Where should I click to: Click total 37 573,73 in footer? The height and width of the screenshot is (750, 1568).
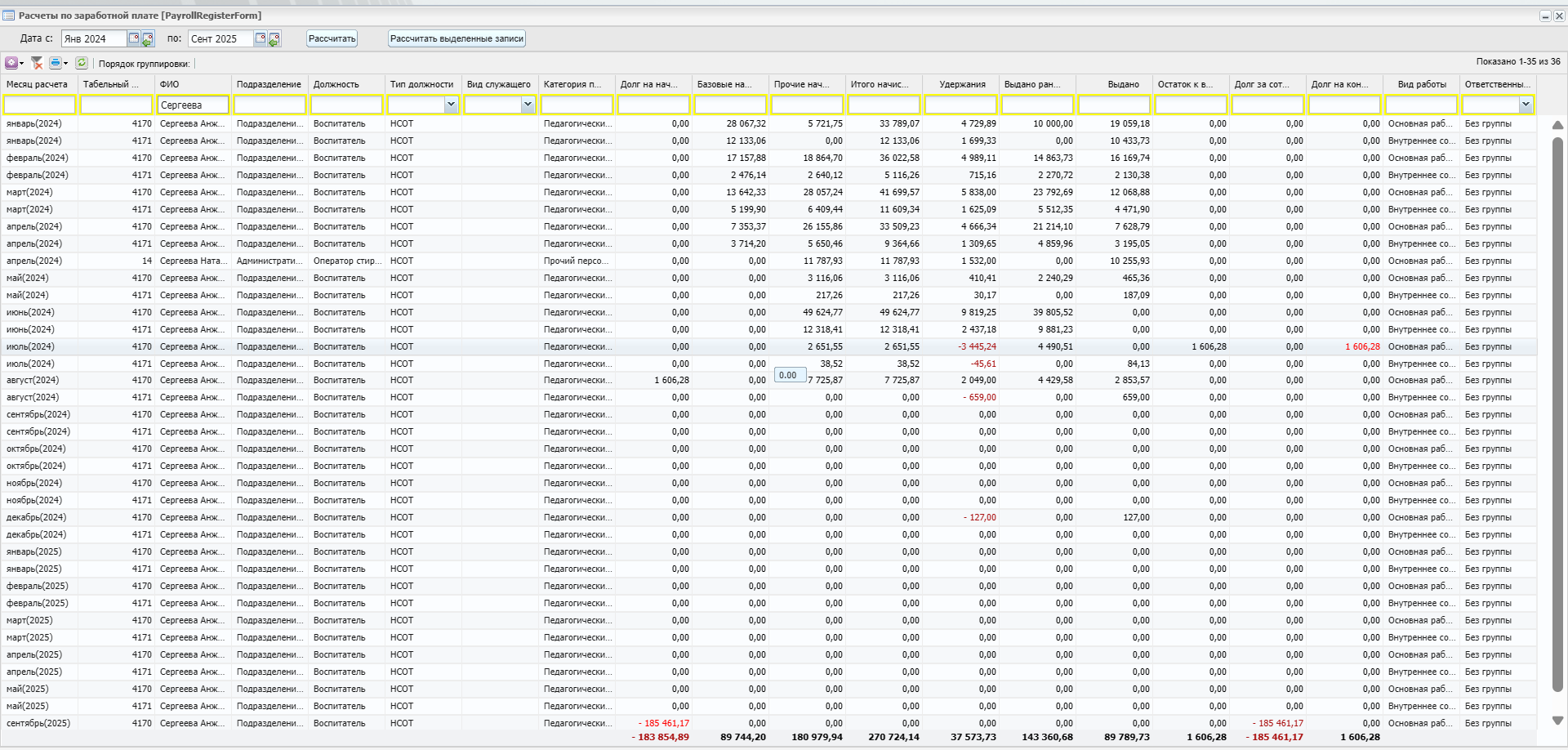tap(973, 737)
